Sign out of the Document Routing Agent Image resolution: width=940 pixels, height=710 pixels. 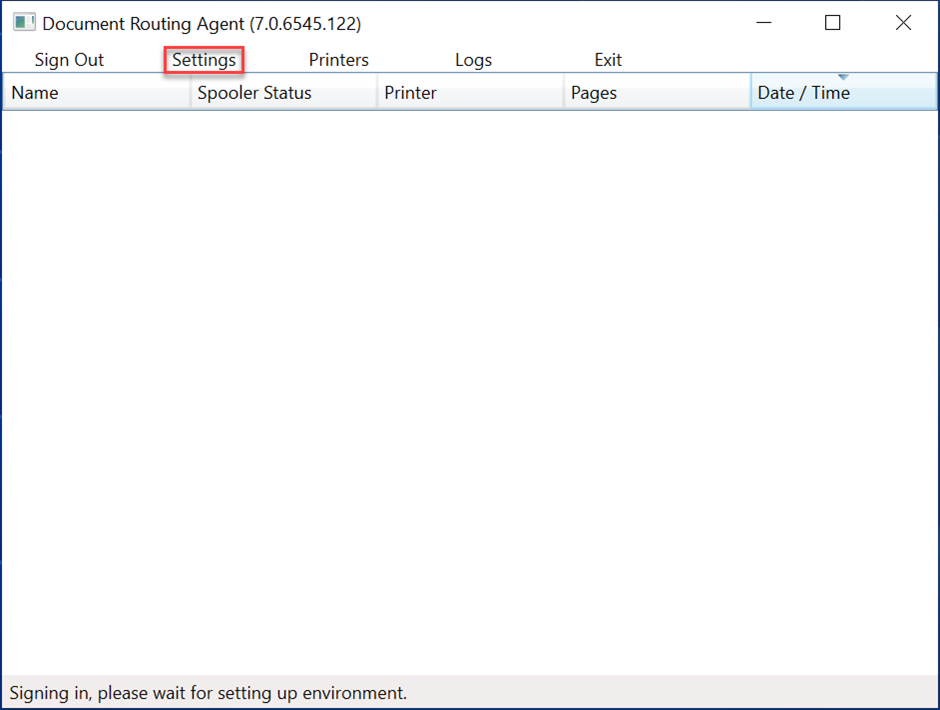click(x=68, y=59)
